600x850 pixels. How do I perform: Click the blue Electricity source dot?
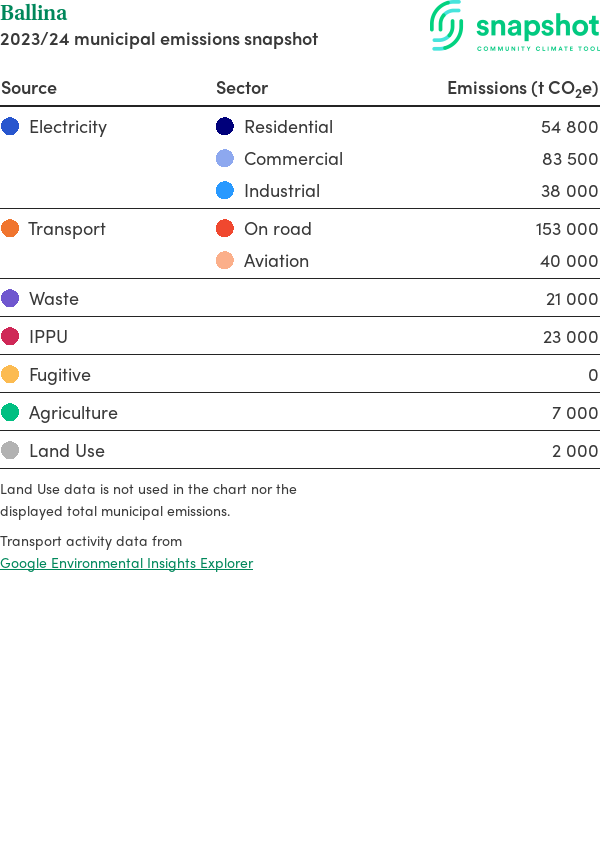[10, 126]
